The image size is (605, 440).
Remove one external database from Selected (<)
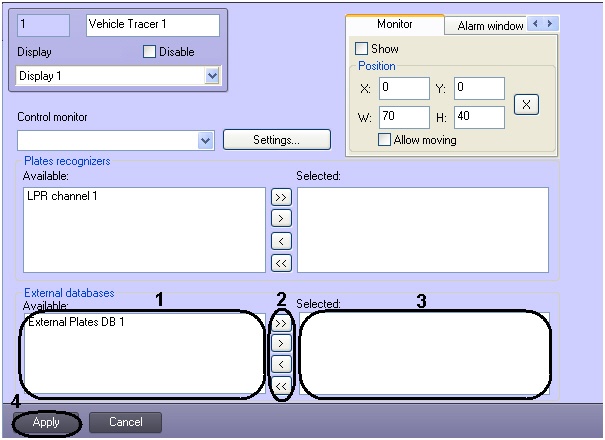[281, 364]
